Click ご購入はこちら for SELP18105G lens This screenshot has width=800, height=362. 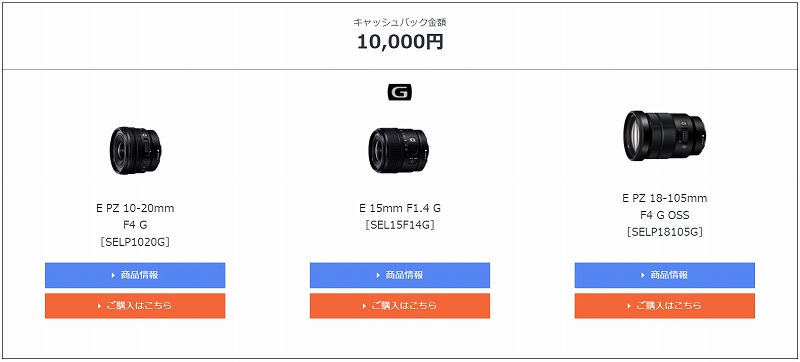pyautogui.click(x=665, y=306)
